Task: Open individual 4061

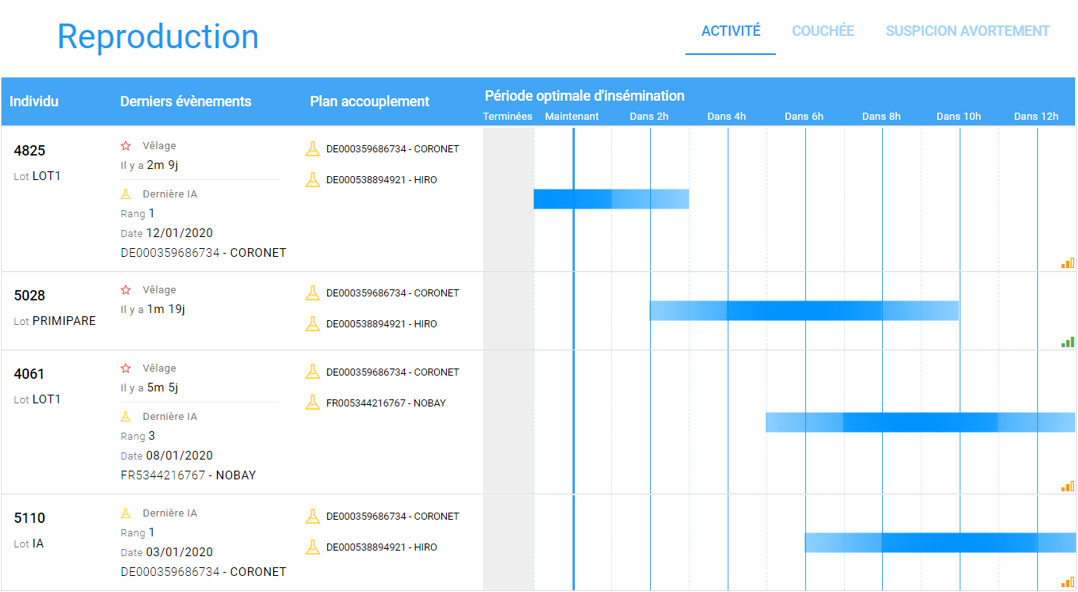Action: click(x=29, y=374)
